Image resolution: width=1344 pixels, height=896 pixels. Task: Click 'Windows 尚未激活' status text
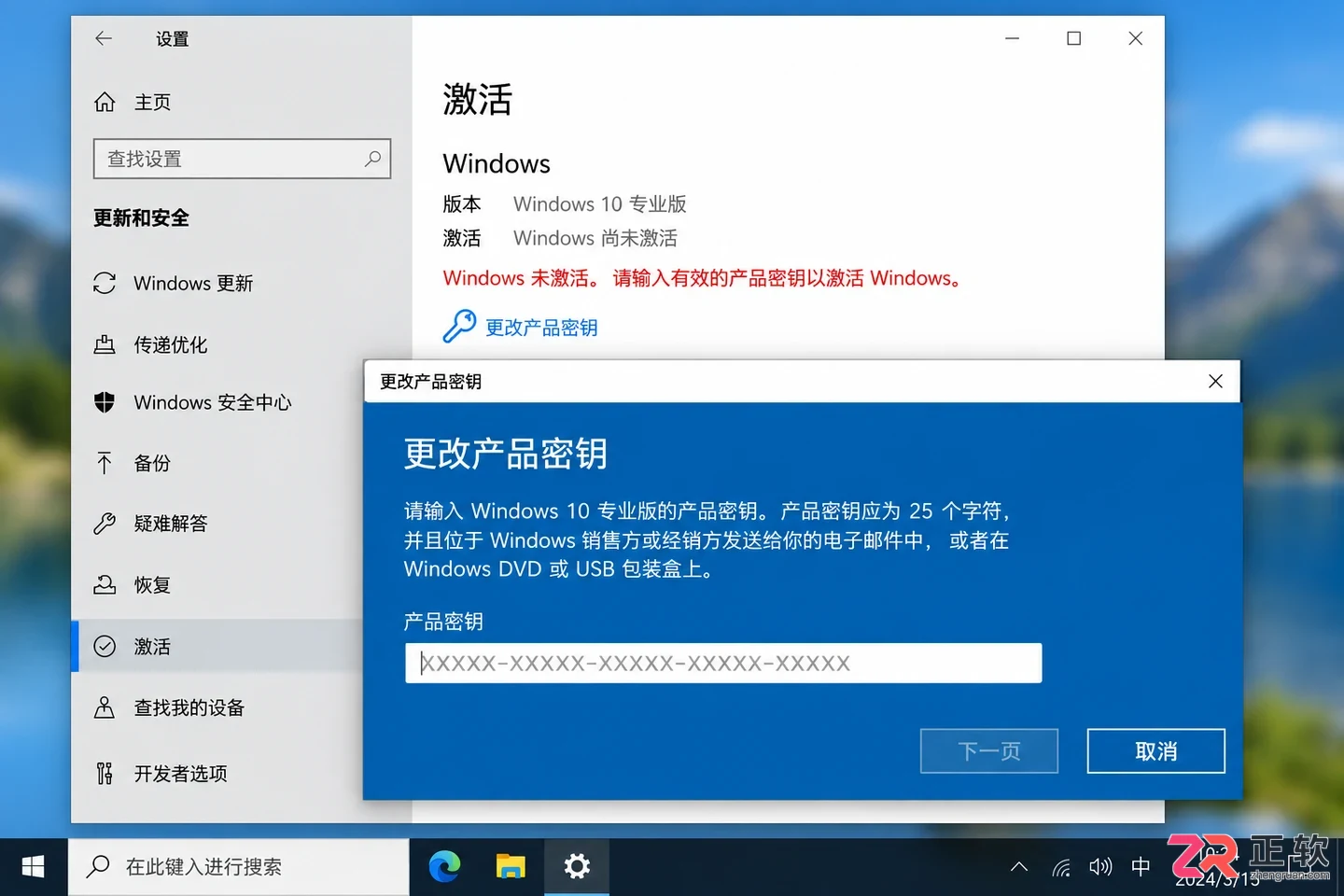click(595, 238)
